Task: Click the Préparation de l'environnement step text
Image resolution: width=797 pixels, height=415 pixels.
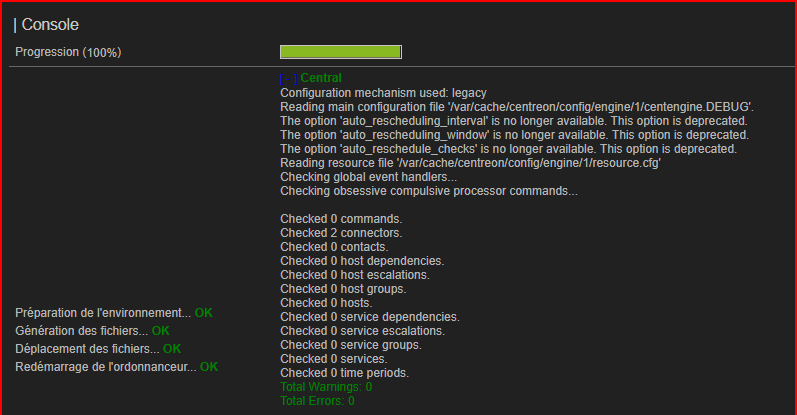Action: (x=103, y=313)
